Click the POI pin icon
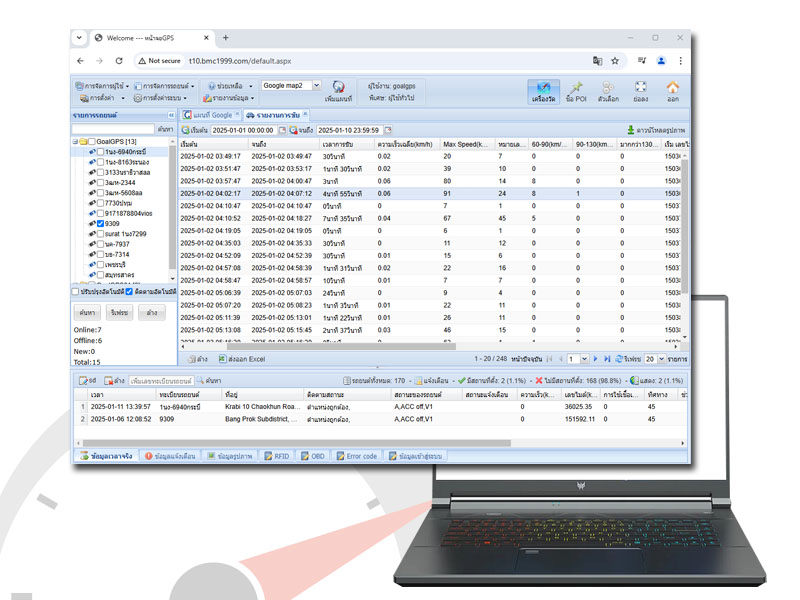800x600 pixels. 576,87
